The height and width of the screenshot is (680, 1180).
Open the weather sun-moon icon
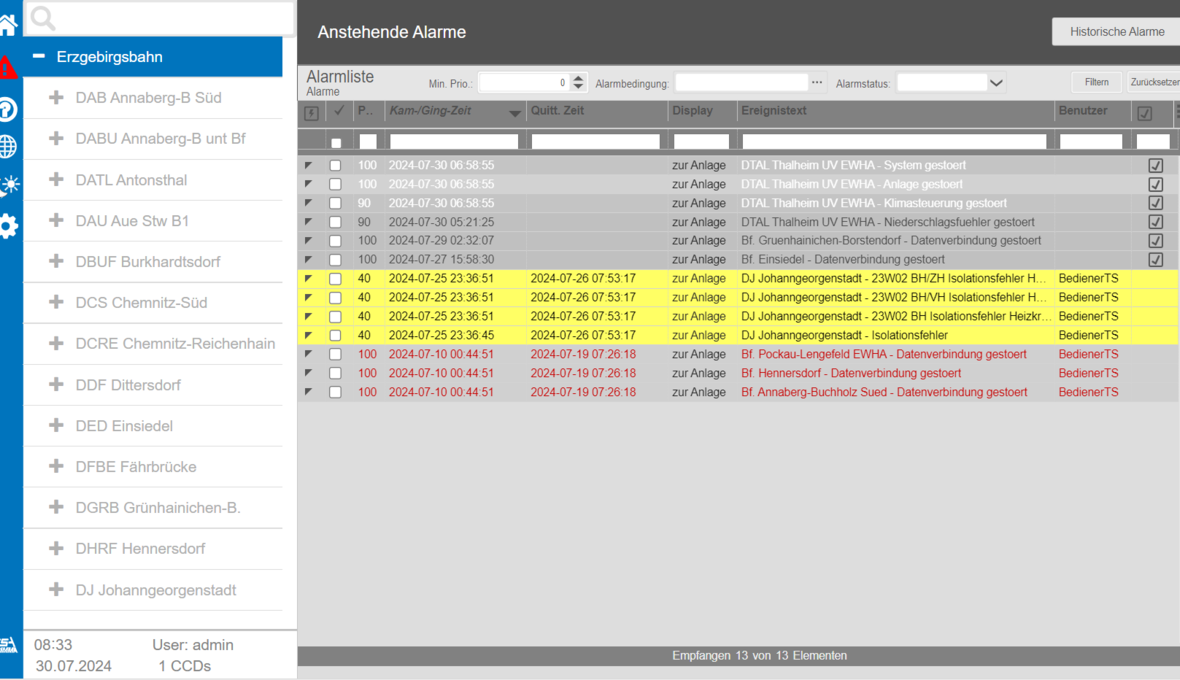pyautogui.click(x=8, y=185)
